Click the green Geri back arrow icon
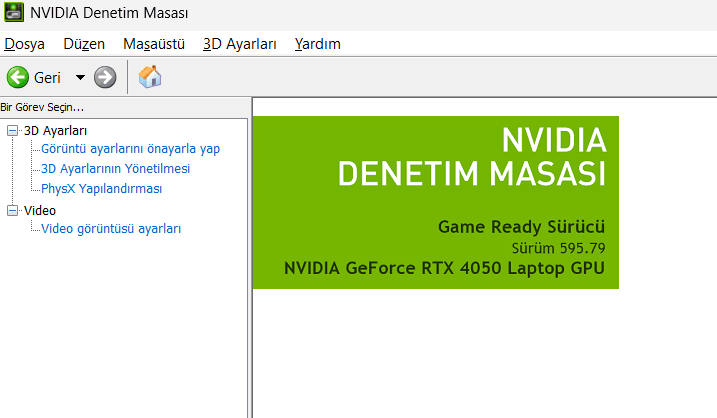This screenshot has width=717, height=418. tap(18, 77)
